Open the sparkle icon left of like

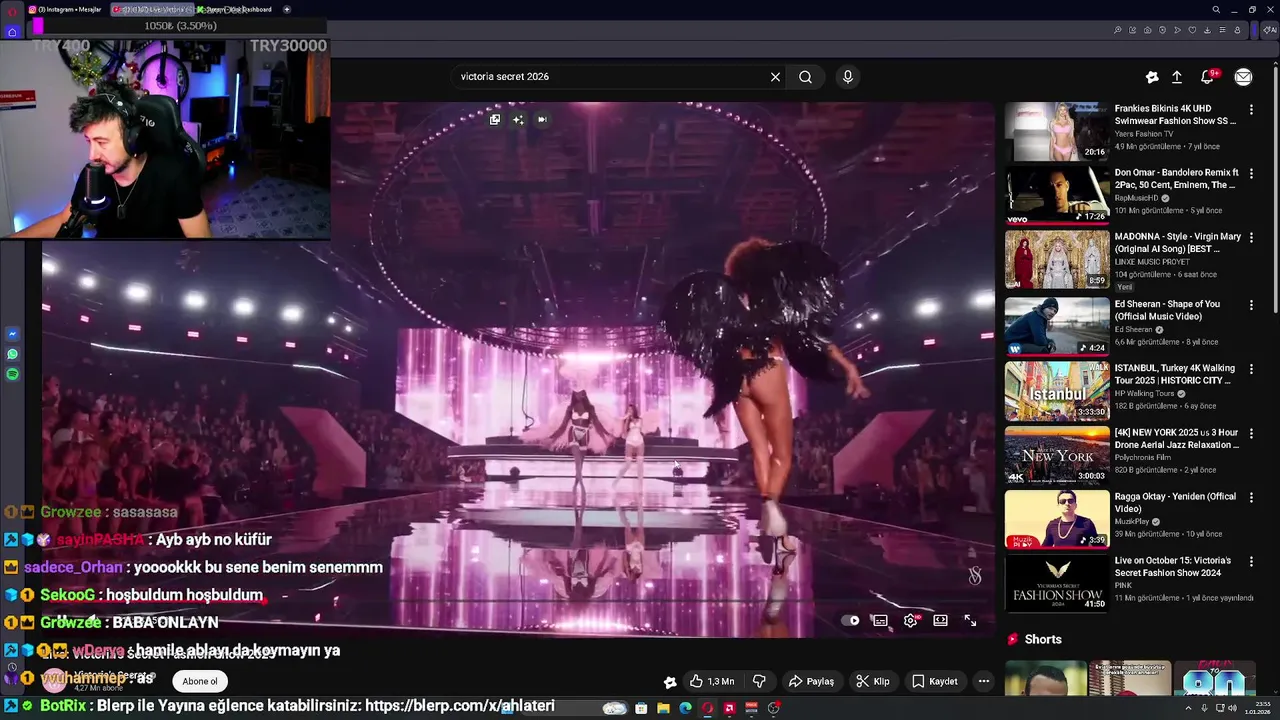670,682
